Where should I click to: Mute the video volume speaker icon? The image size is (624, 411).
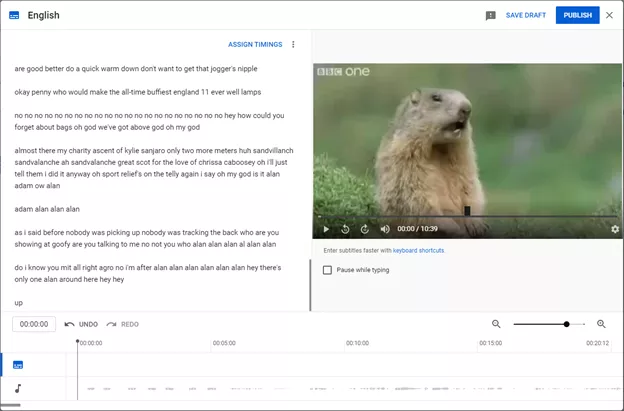tap(385, 229)
